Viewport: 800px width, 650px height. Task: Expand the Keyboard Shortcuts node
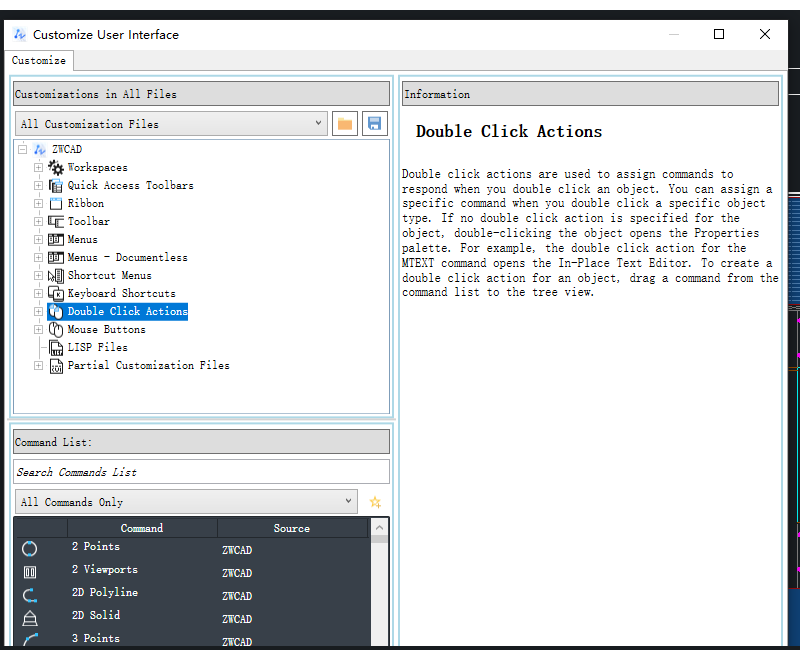[x=39, y=294]
